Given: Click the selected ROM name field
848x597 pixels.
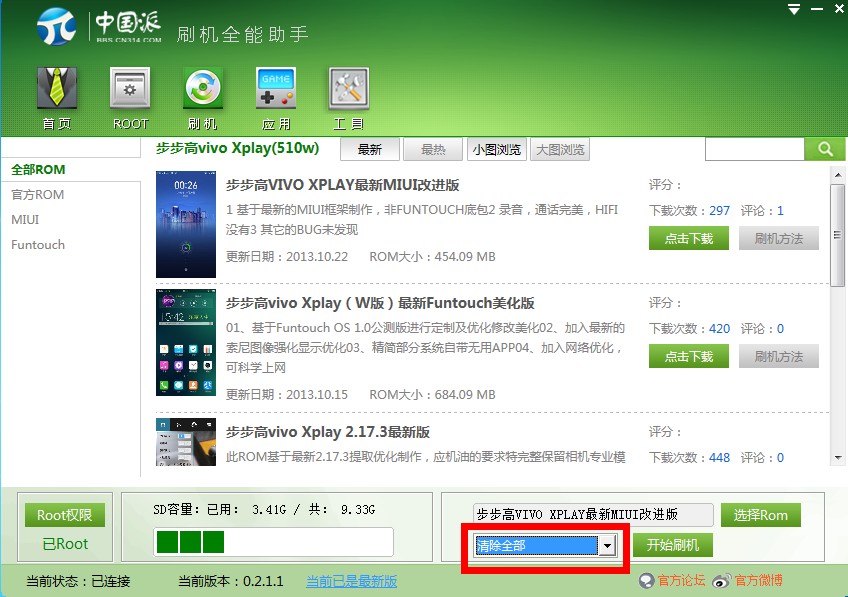Looking at the screenshot, I should coord(593,514).
